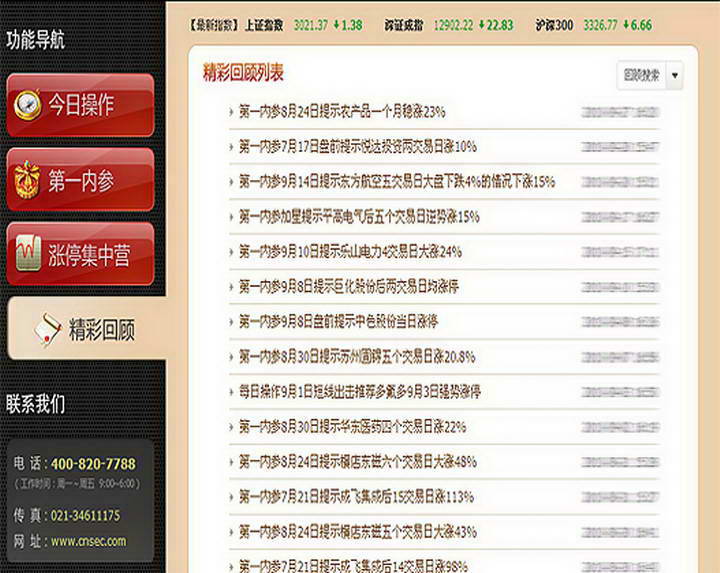Viewport: 720px width, 573px height.
Task: Click the 【最新指数】 ticker label
Action: pos(214,25)
